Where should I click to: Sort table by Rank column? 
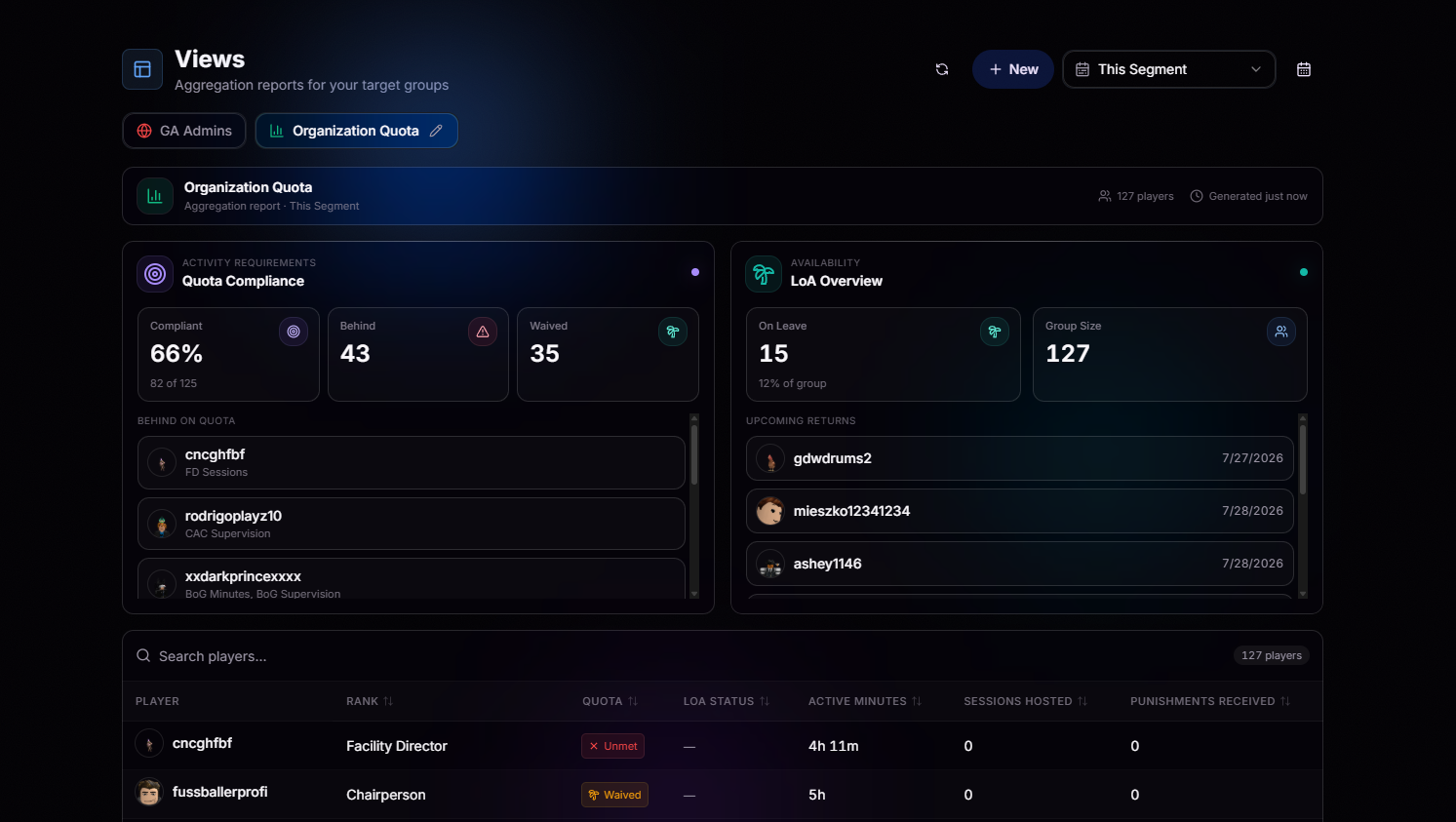[370, 701]
